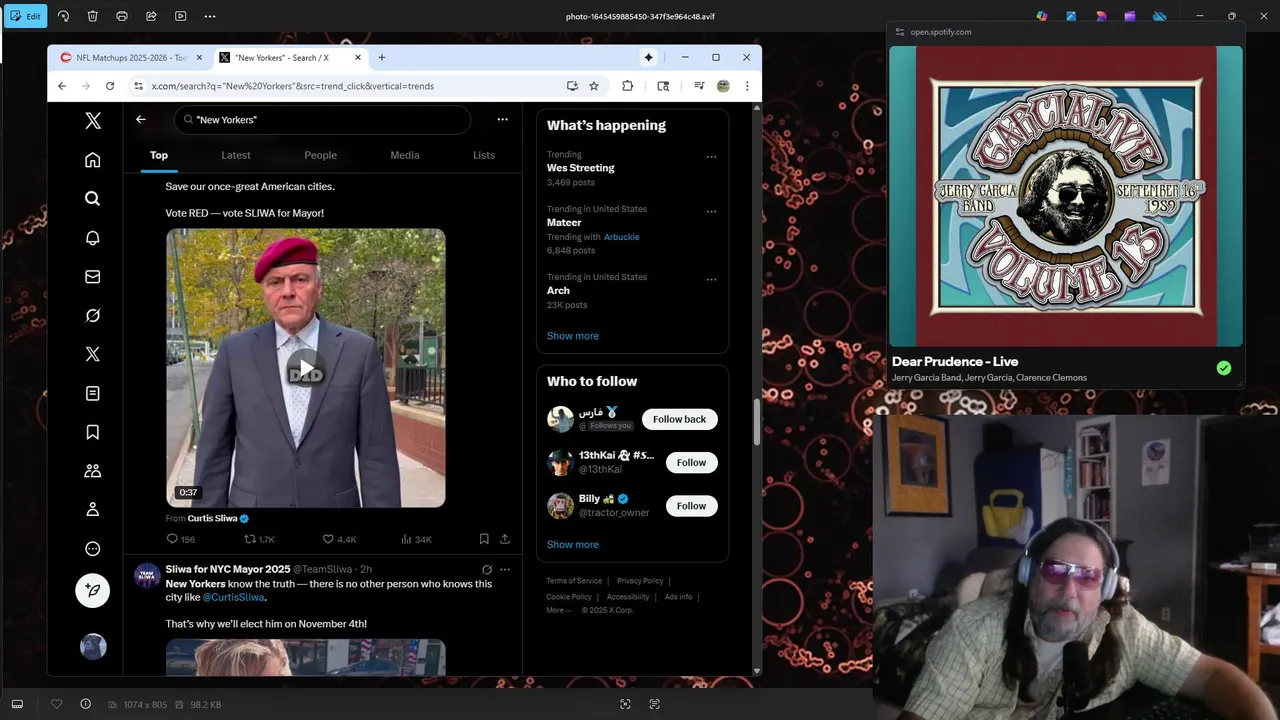Open Communities people icon in X sidebar
The width and height of the screenshot is (1280, 720).
point(93,470)
